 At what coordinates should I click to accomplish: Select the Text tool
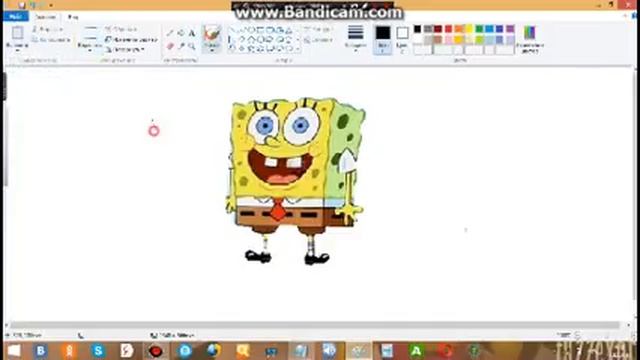point(192,33)
